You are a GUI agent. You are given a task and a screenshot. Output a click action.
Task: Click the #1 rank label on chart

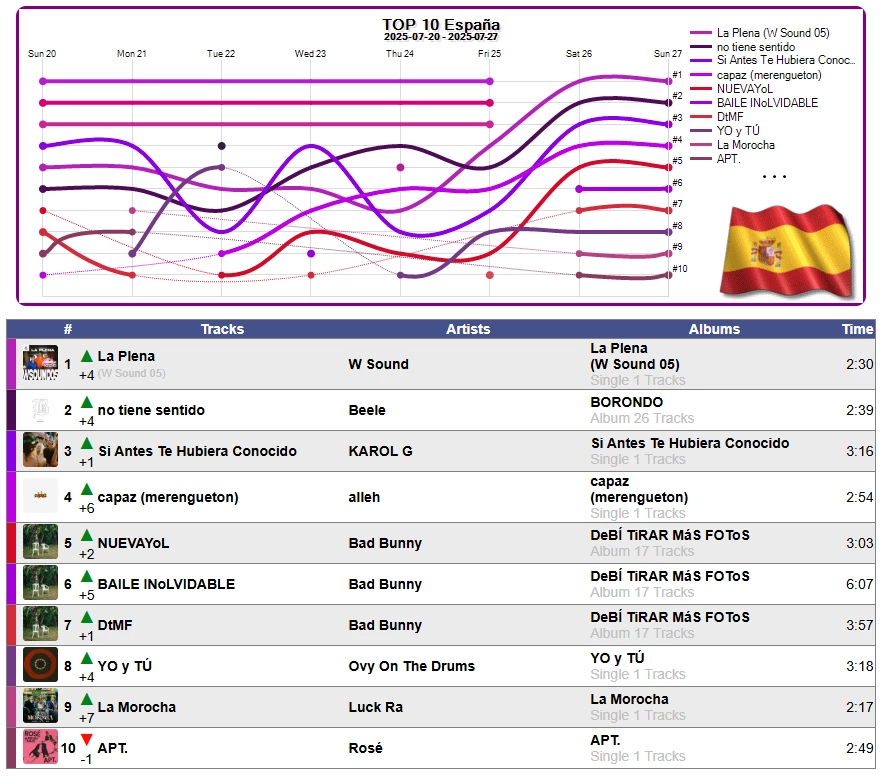[677, 75]
